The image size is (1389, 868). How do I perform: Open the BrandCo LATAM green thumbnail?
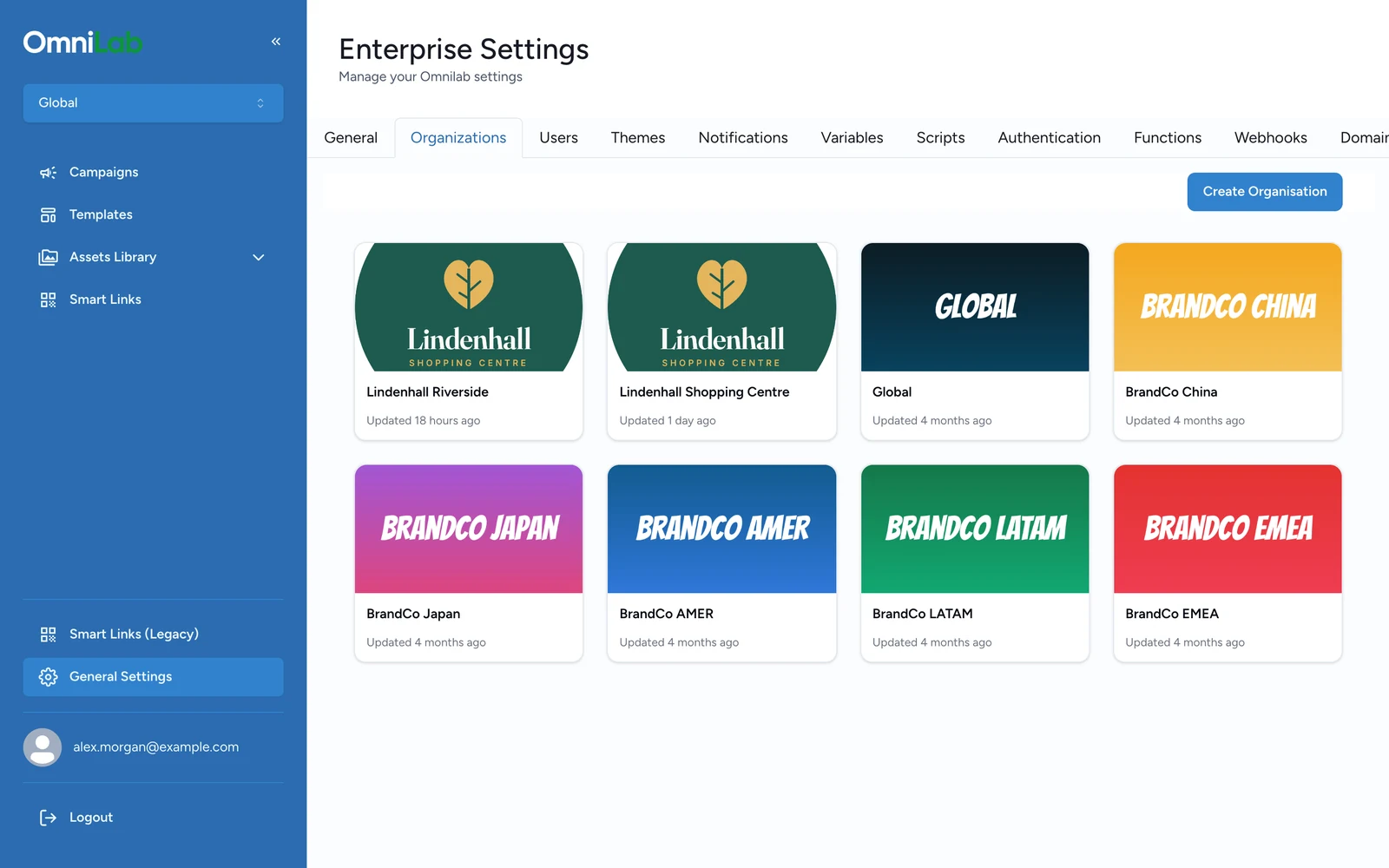(975, 529)
